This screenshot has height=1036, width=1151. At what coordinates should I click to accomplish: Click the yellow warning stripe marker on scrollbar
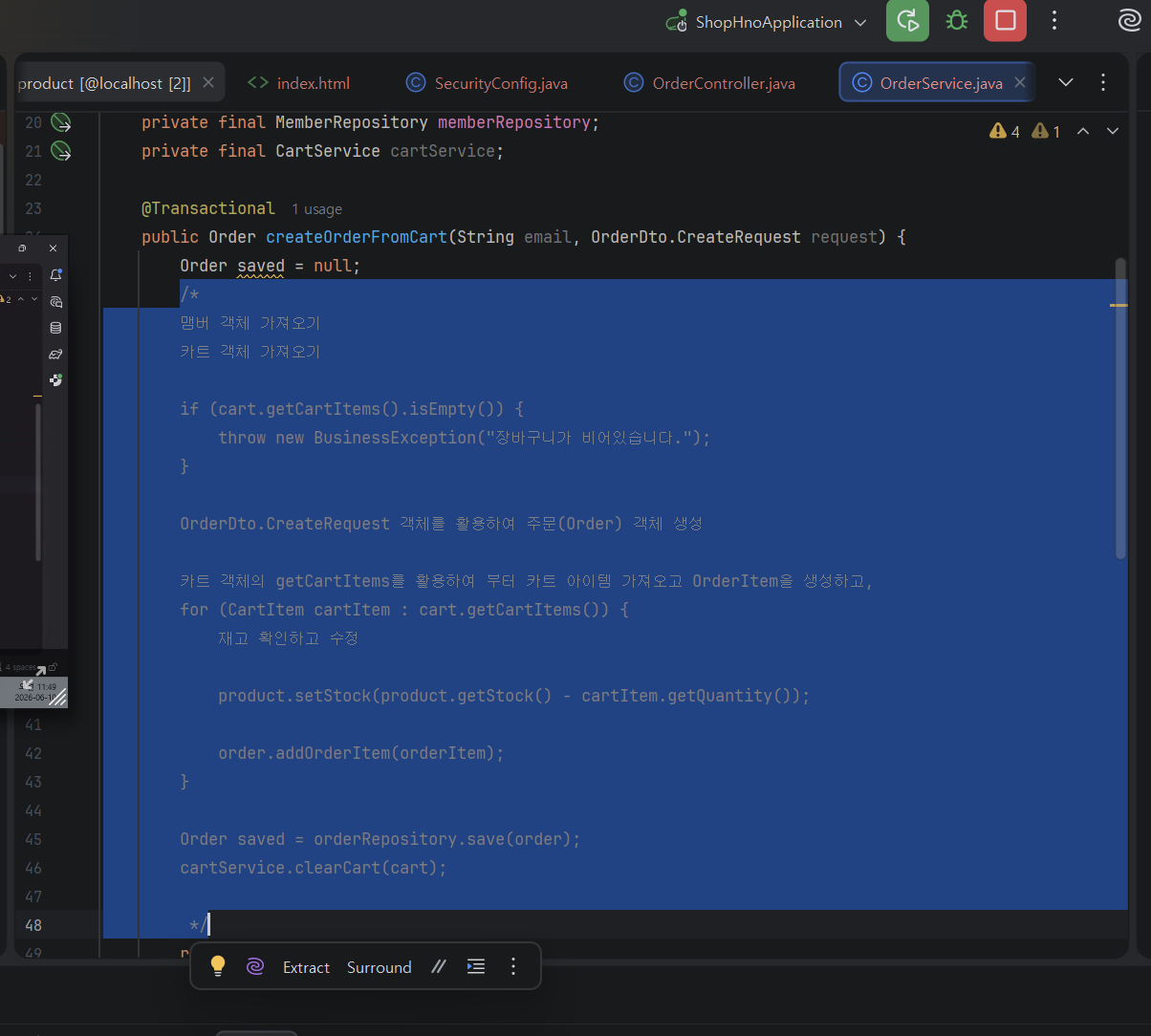coord(1118,305)
